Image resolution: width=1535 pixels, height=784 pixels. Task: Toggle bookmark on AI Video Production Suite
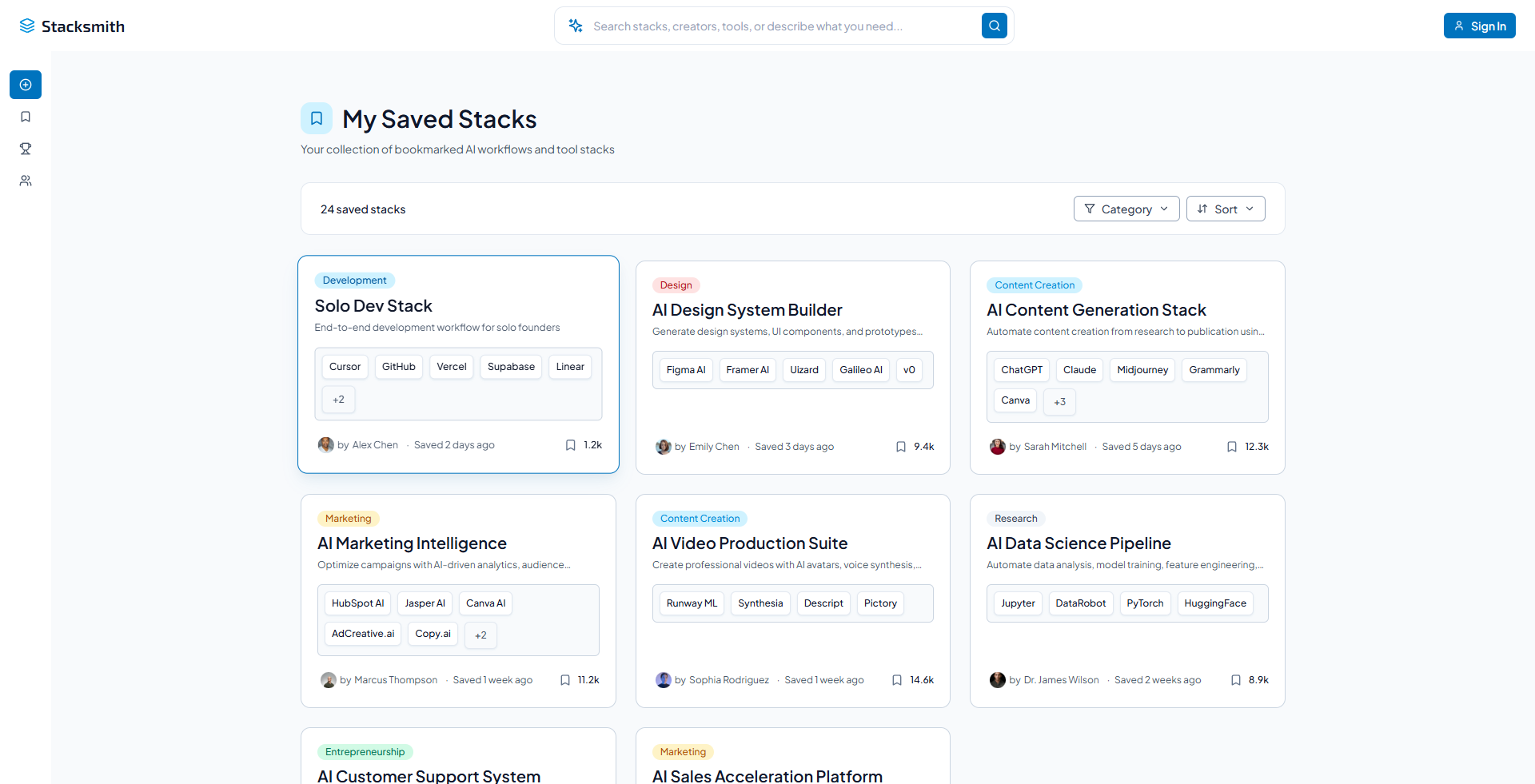(x=897, y=680)
